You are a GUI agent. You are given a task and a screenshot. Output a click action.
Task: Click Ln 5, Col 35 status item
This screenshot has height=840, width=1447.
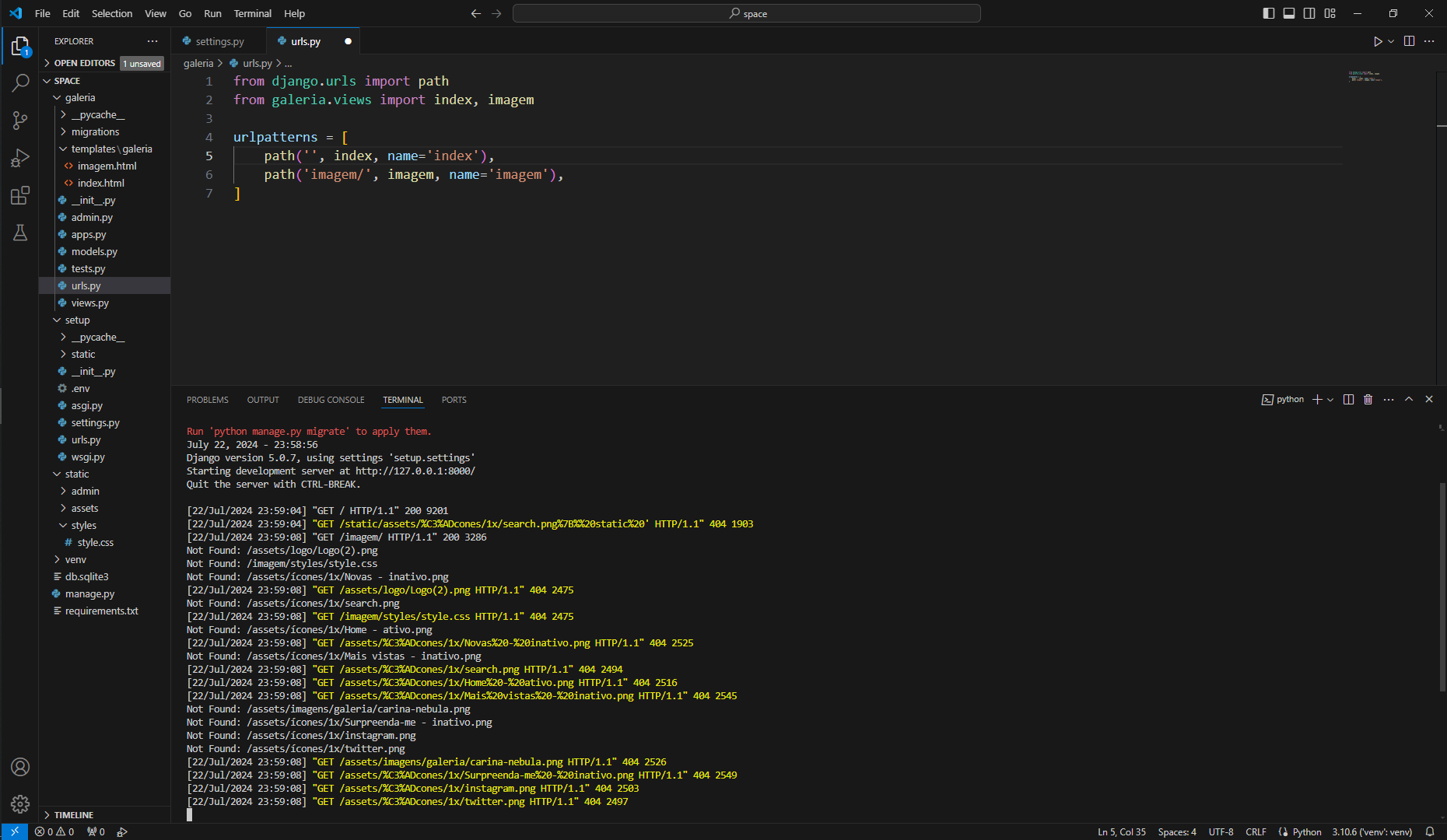(1122, 831)
